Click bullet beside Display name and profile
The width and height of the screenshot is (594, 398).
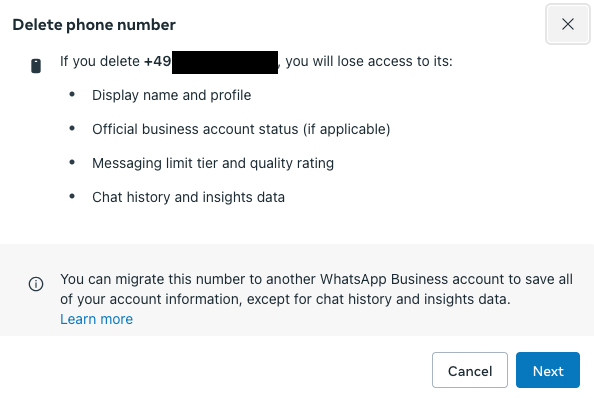[72, 94]
